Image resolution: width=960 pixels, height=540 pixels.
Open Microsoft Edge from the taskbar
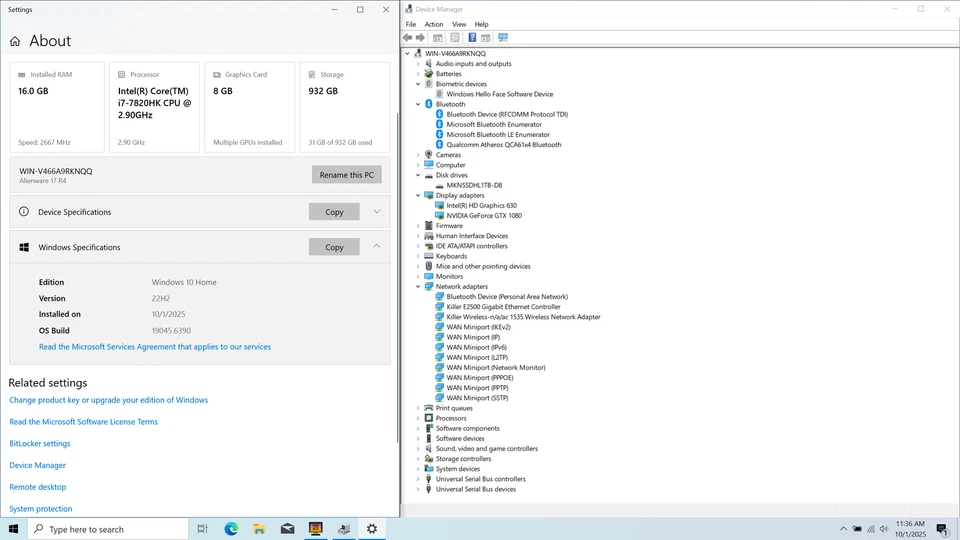pyautogui.click(x=231, y=529)
